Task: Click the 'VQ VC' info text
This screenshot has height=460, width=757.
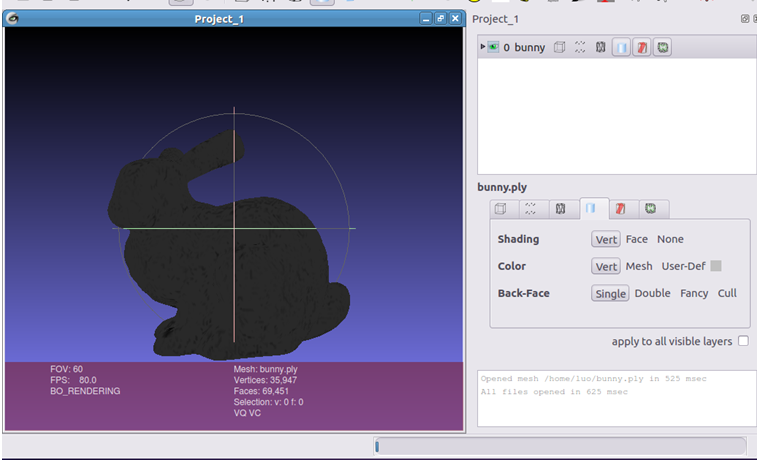Action: (247, 413)
